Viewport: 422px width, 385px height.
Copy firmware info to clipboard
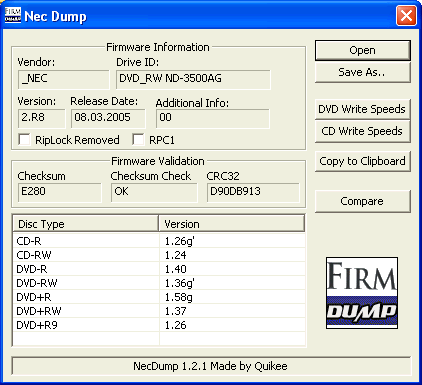[x=363, y=161]
